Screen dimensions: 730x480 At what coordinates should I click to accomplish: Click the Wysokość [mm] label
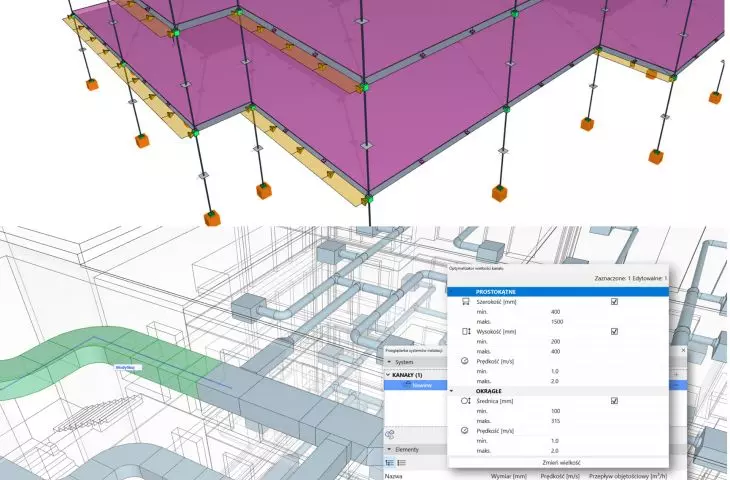click(x=496, y=331)
